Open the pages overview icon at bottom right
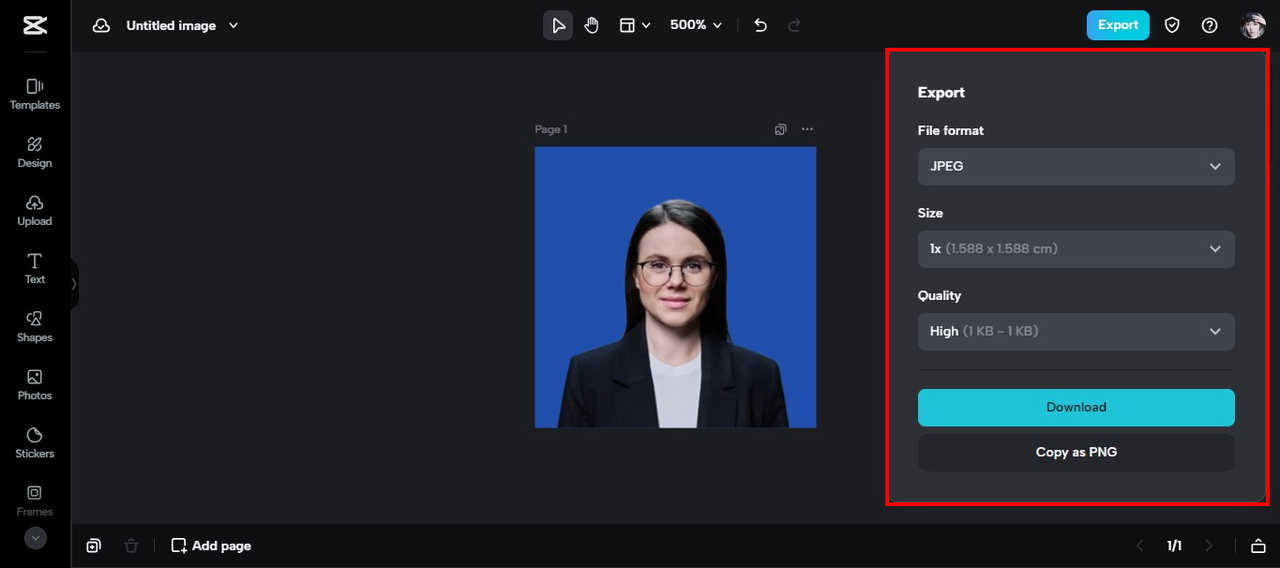This screenshot has width=1280, height=568. [x=1258, y=546]
